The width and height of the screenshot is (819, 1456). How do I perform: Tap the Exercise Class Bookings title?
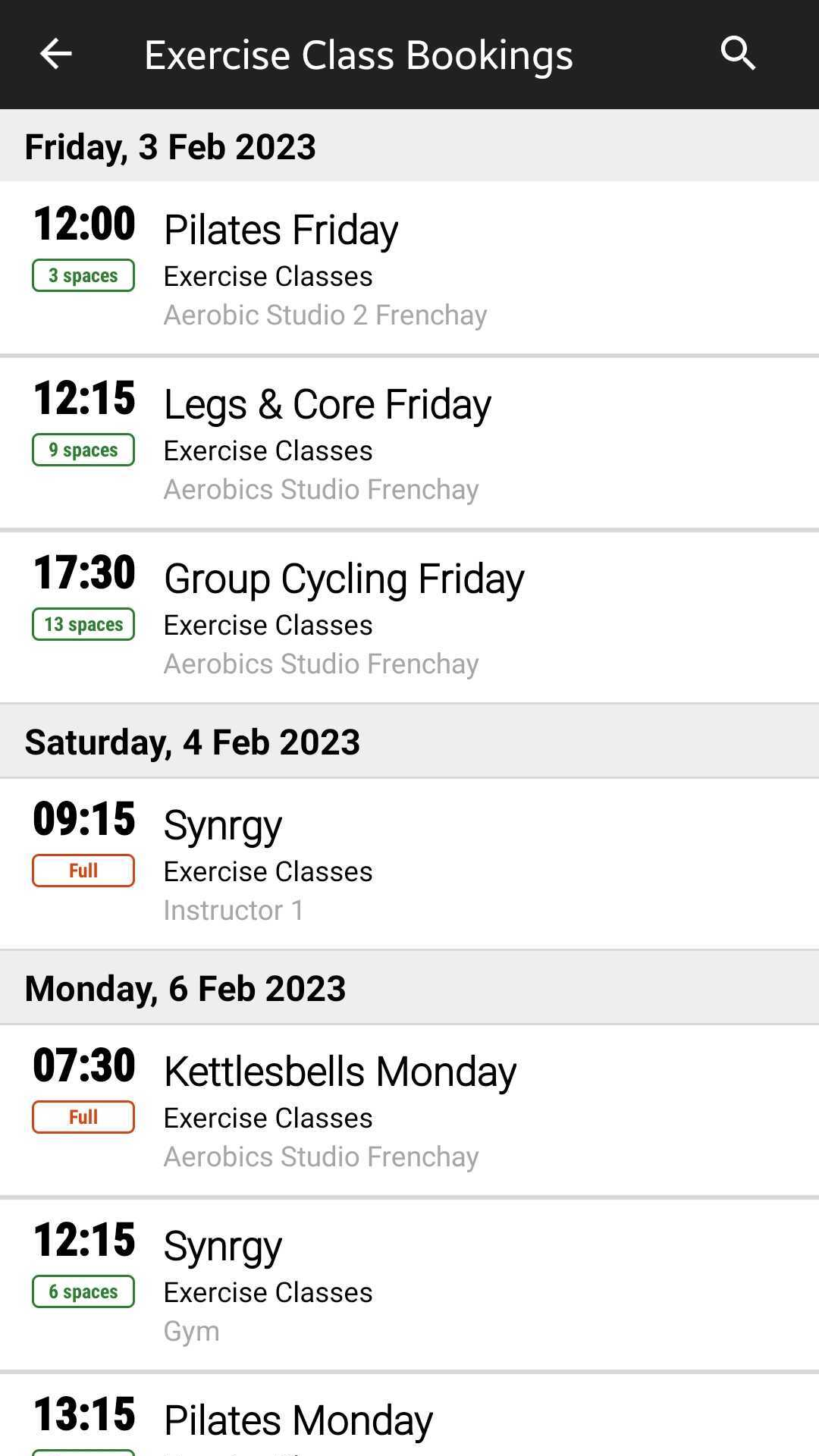coord(358,55)
